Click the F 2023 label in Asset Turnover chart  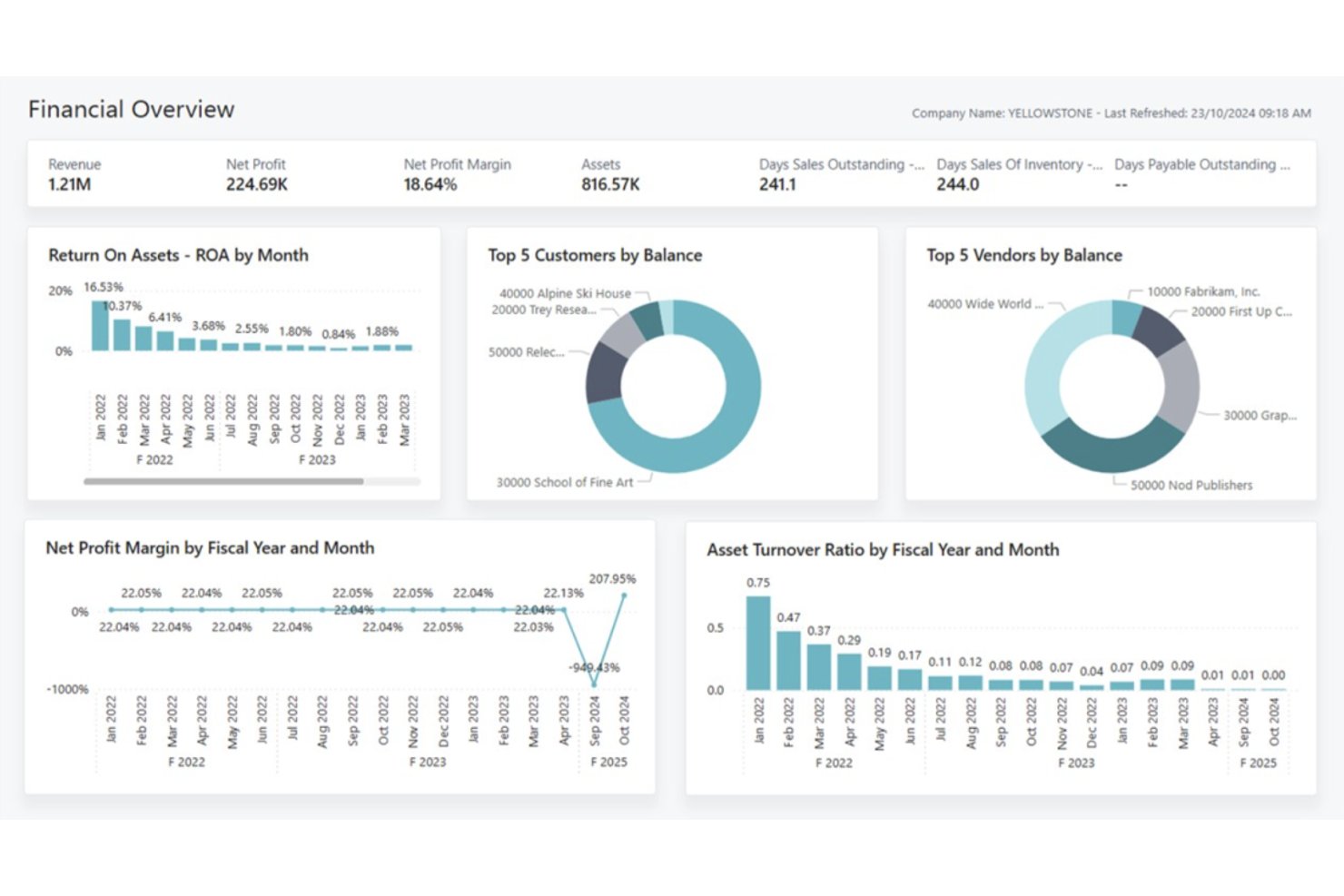pyautogui.click(x=1076, y=763)
